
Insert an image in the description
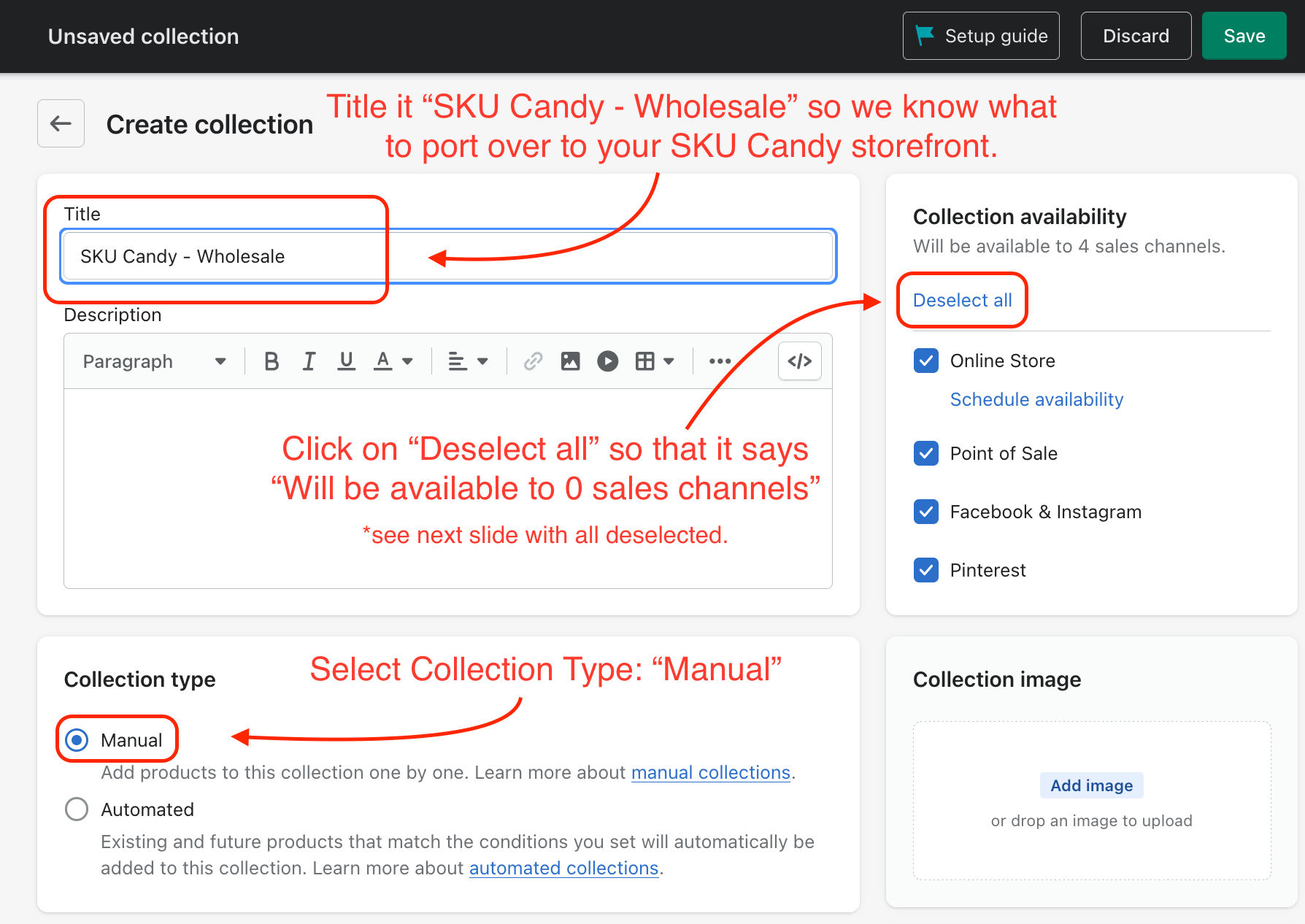[x=570, y=361]
